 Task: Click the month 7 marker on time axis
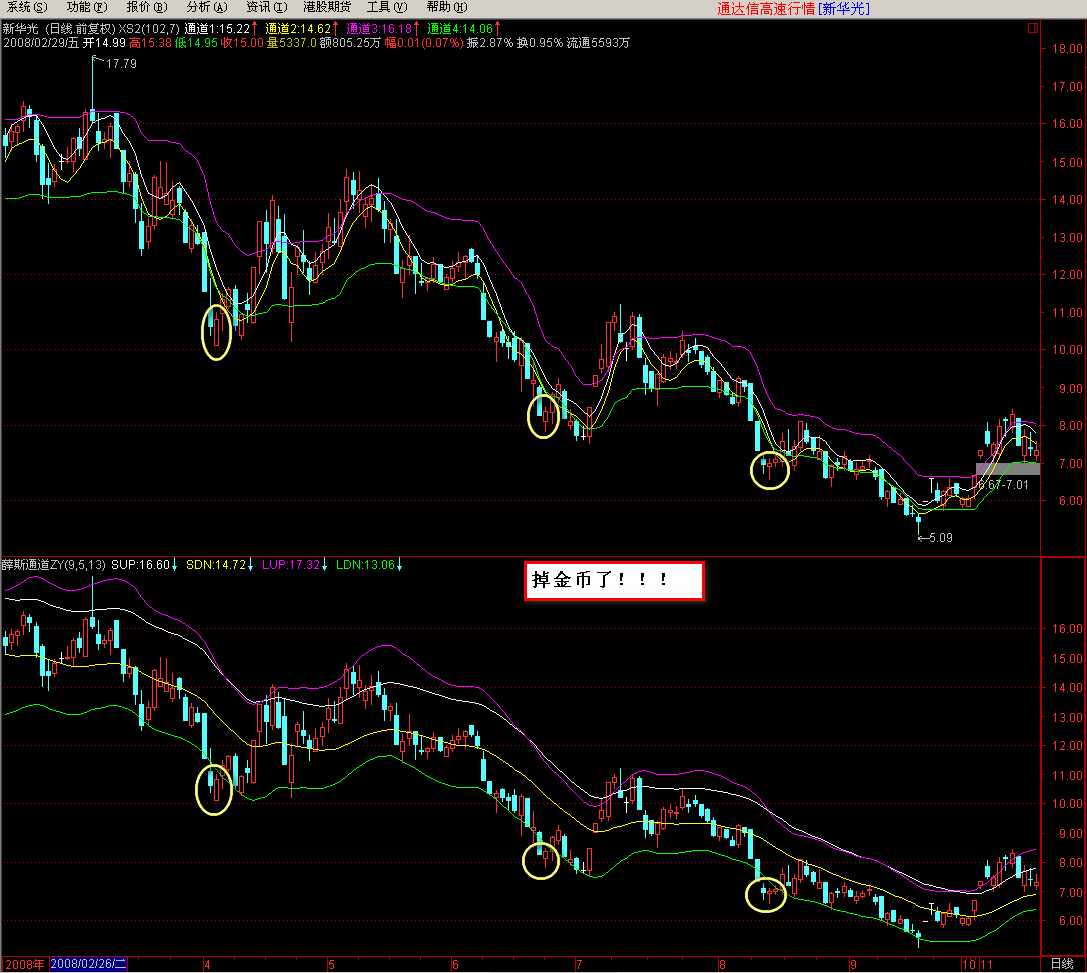point(578,965)
